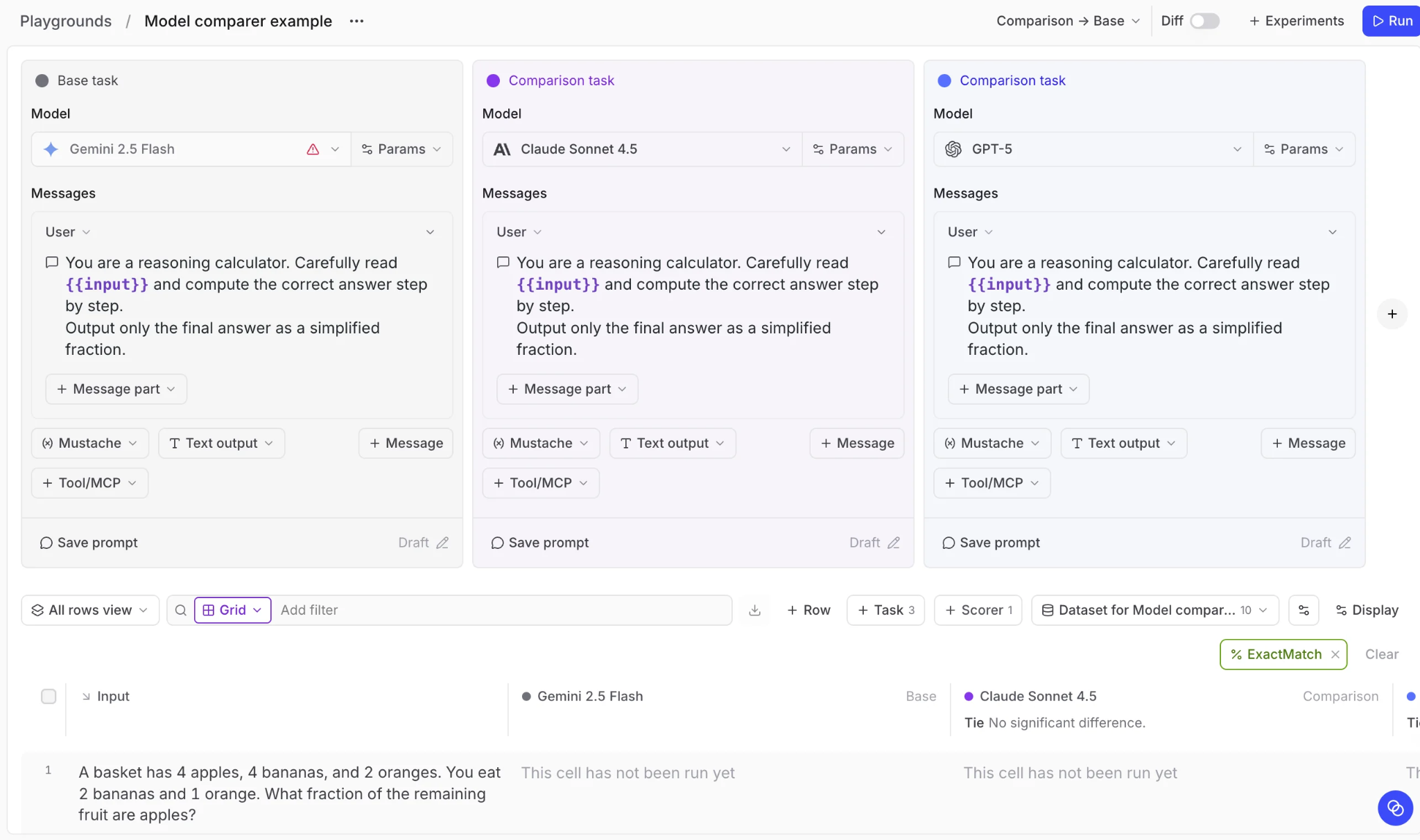Click Save prompt in Base task panel
The width and height of the screenshot is (1420, 840).
89,543
